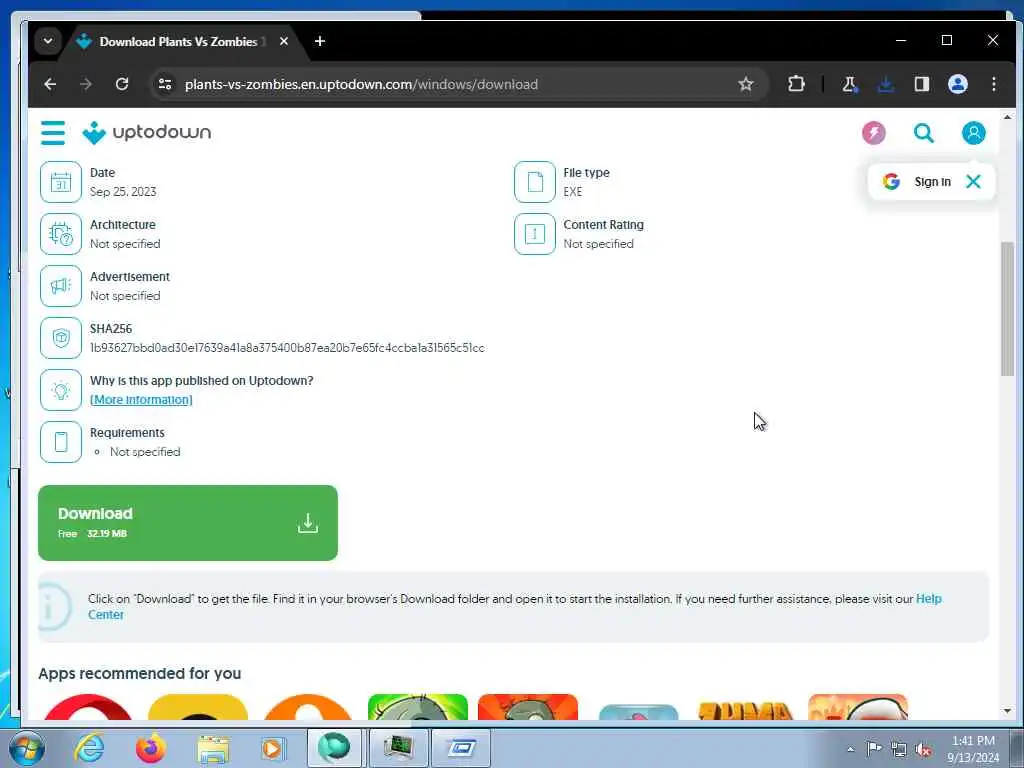The width and height of the screenshot is (1024, 768).
Task: Click the SHA256 hash value text
Action: [287, 348]
